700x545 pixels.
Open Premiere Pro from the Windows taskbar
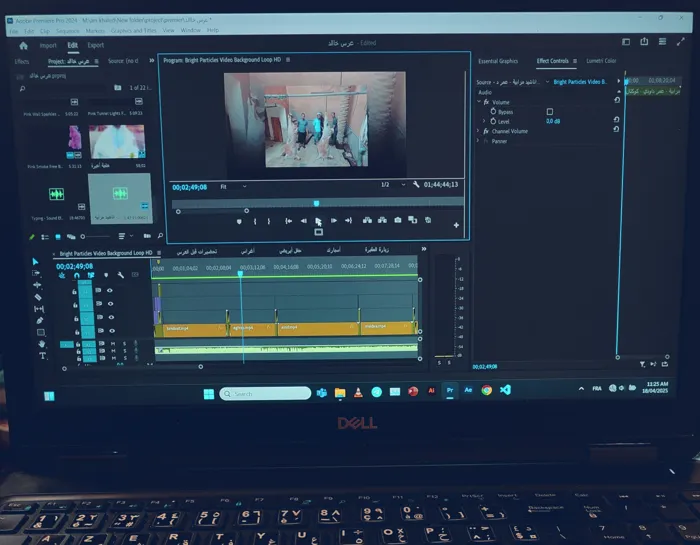pos(449,391)
